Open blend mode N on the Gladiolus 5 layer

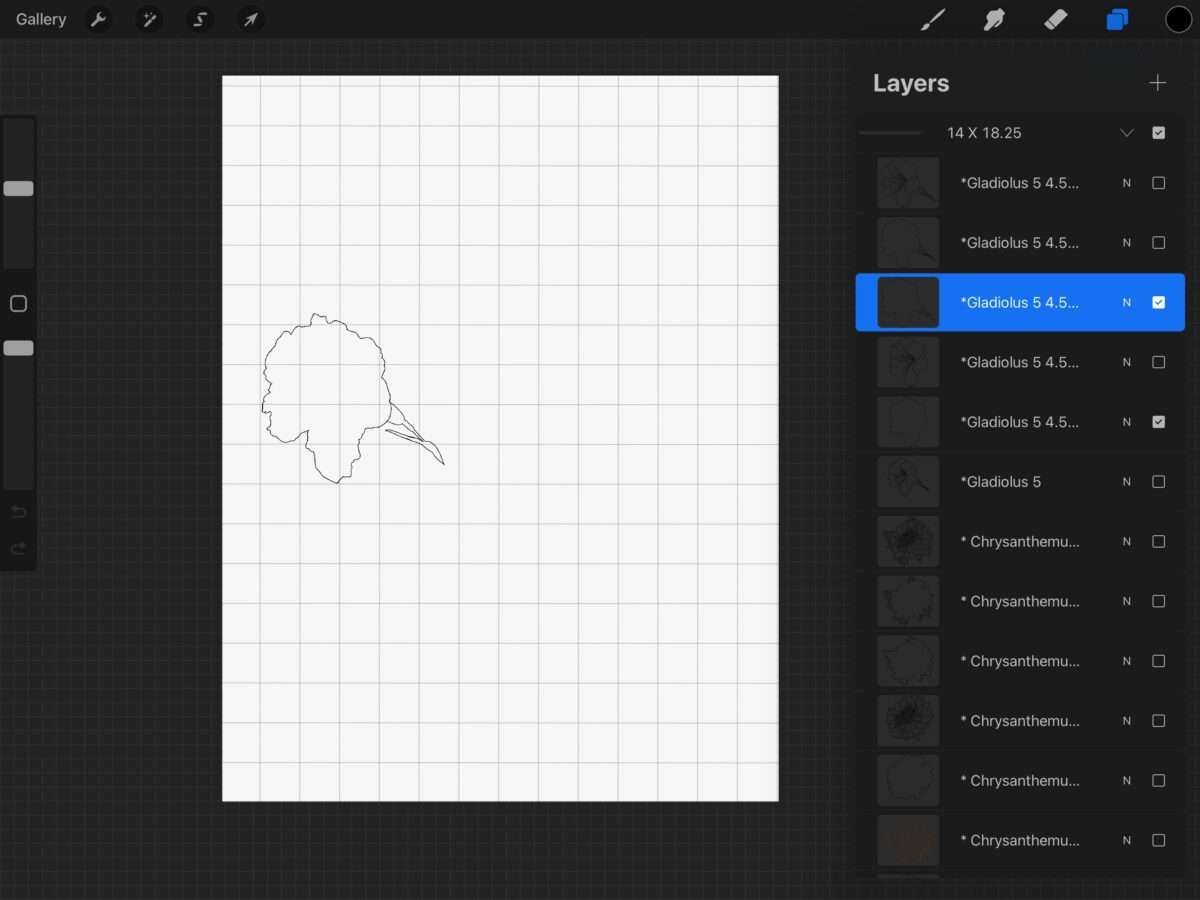point(1127,482)
